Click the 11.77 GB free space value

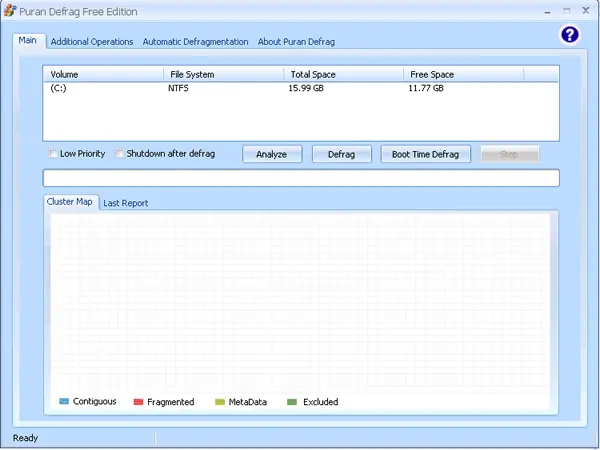(x=426, y=88)
